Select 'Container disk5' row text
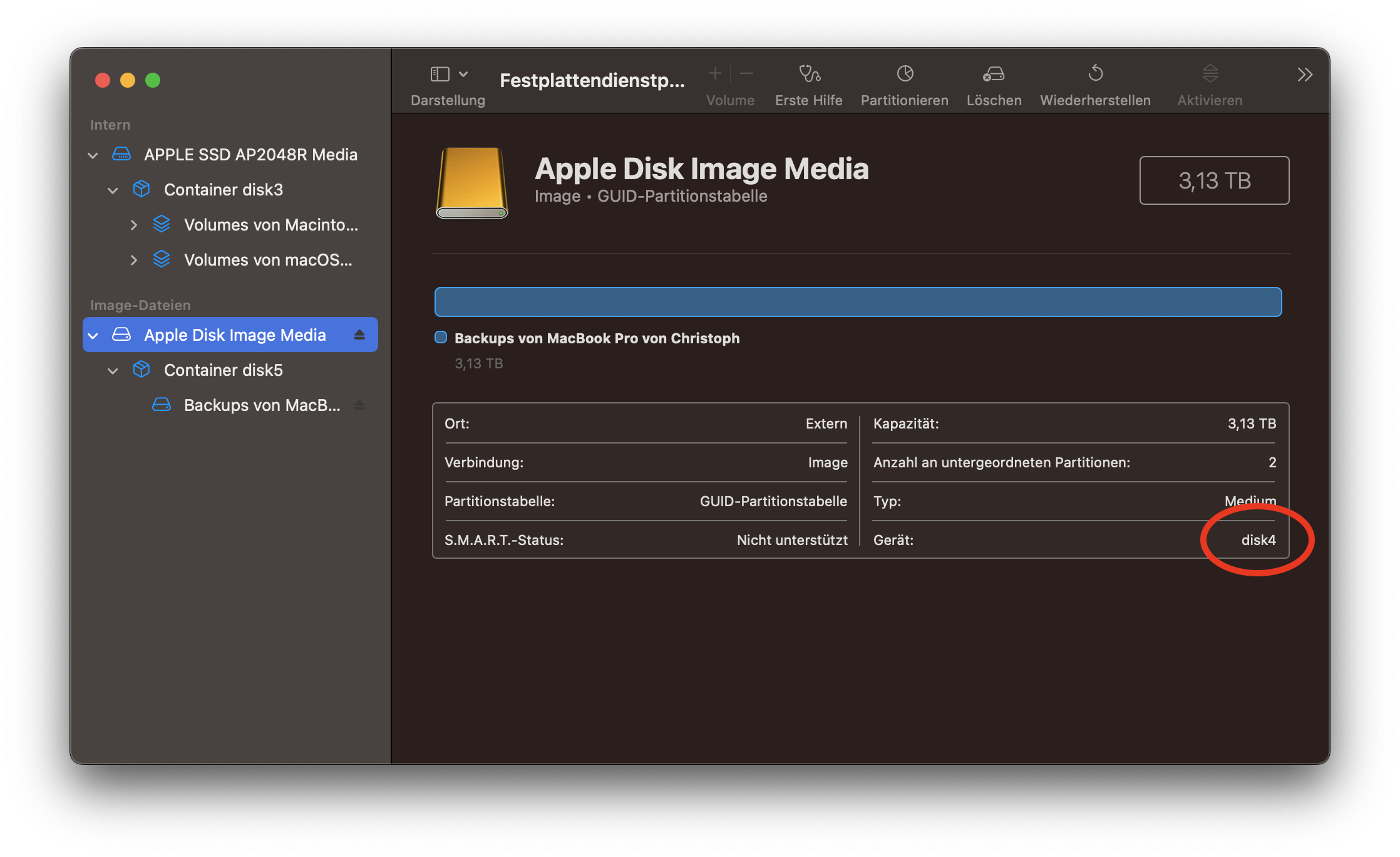The width and height of the screenshot is (1400, 857). [224, 370]
